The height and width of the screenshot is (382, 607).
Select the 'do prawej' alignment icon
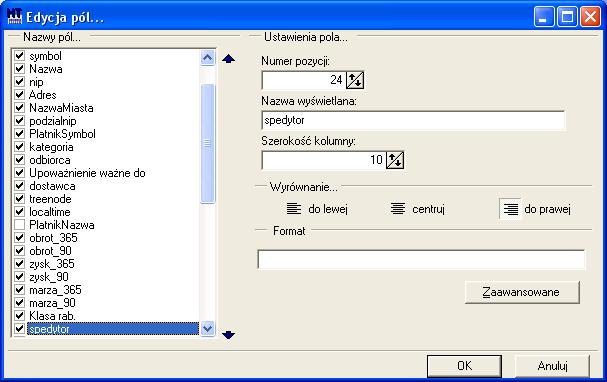tap(510, 209)
